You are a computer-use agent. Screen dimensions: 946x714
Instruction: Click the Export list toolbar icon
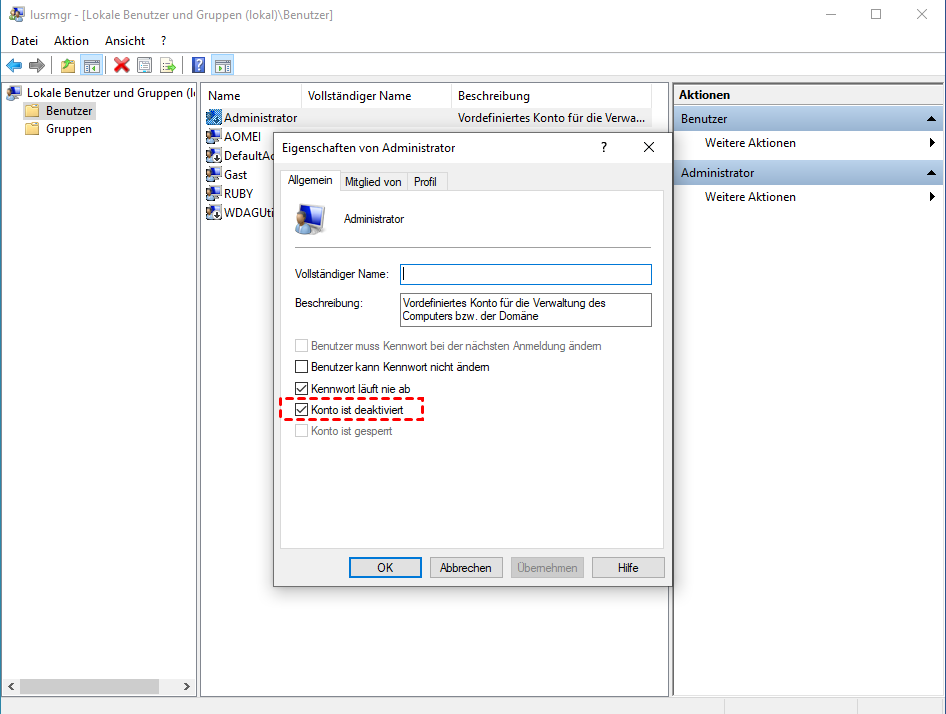[168, 65]
